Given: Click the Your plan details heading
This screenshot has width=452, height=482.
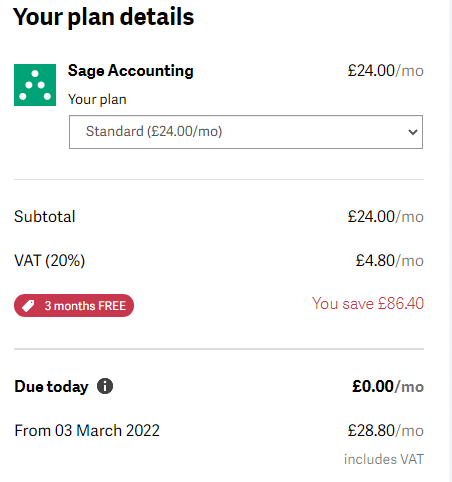Looking at the screenshot, I should pyautogui.click(x=104, y=17).
